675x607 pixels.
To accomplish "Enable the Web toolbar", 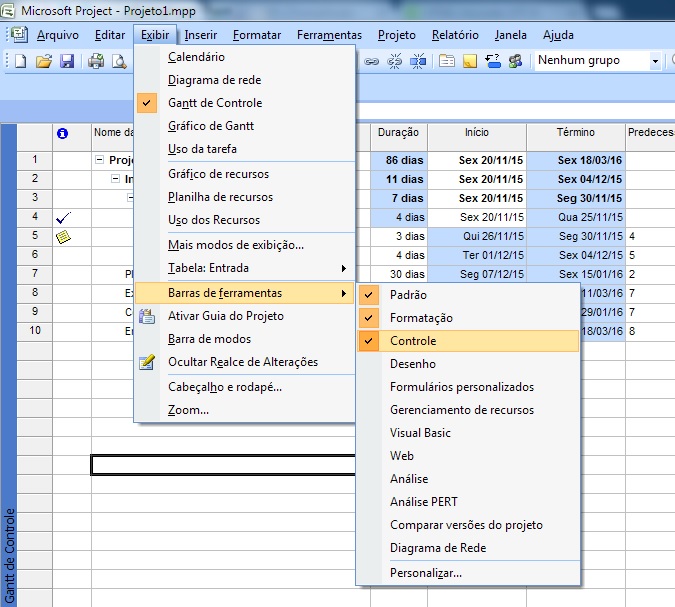I will pos(468,455).
